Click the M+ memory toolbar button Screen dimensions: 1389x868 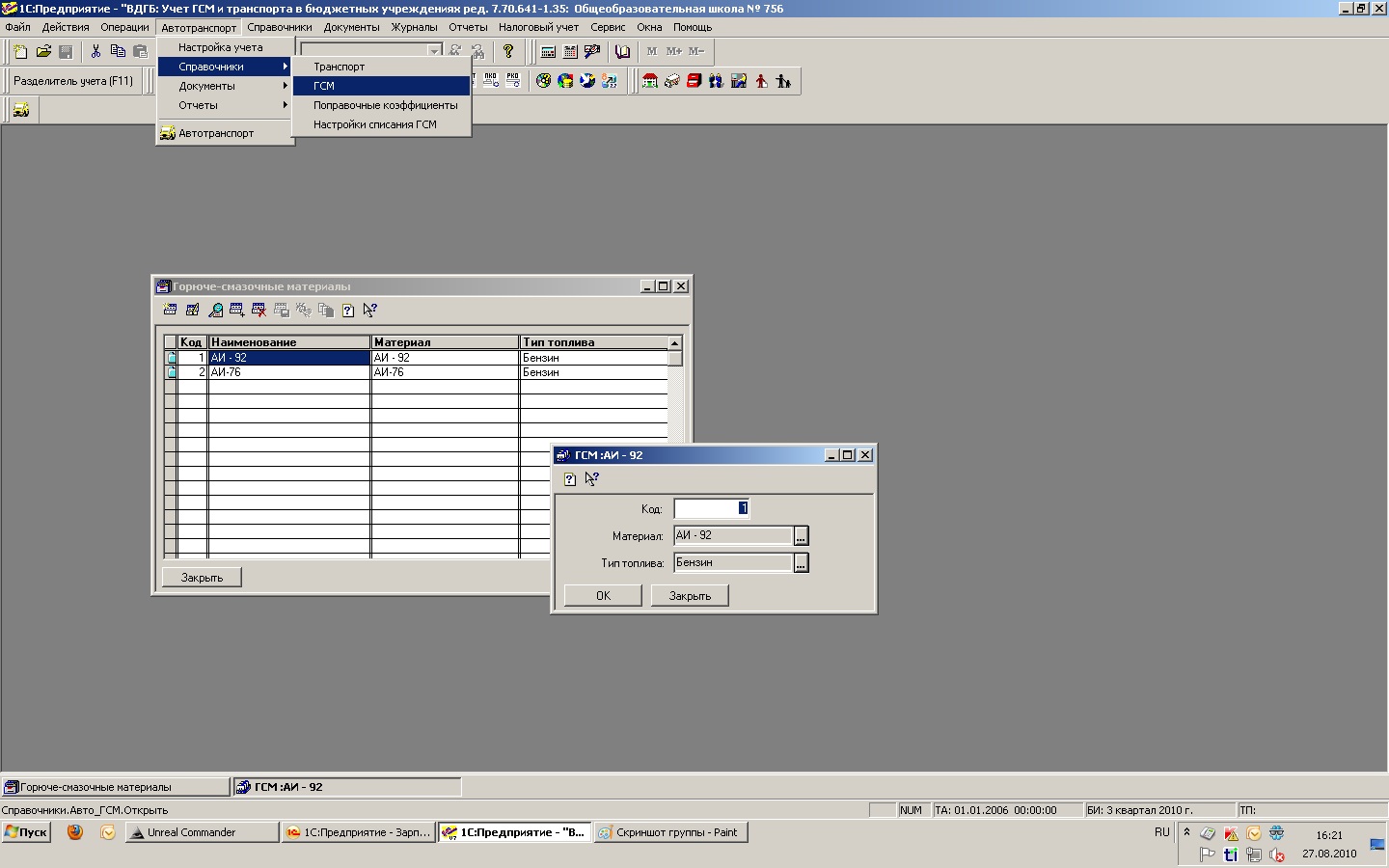(x=674, y=51)
